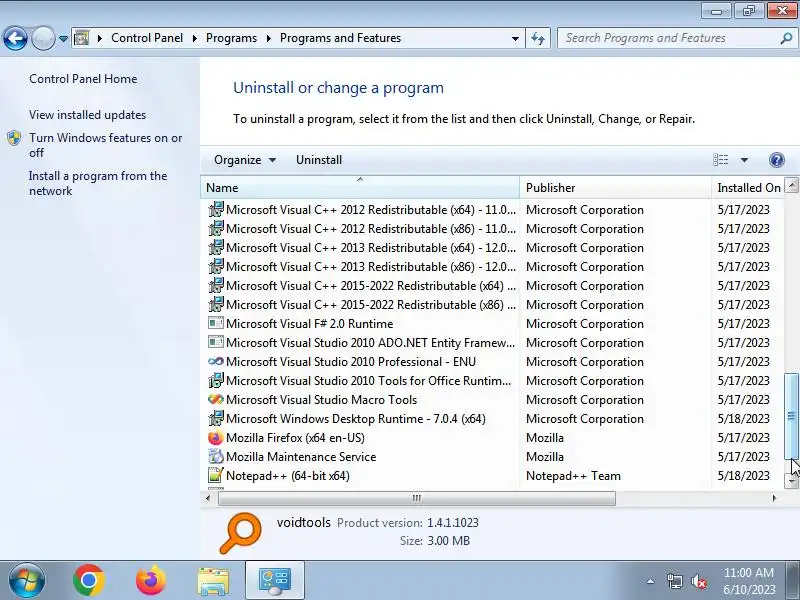Open the taskbar clock showing 11:00 AM

pyautogui.click(x=749, y=581)
